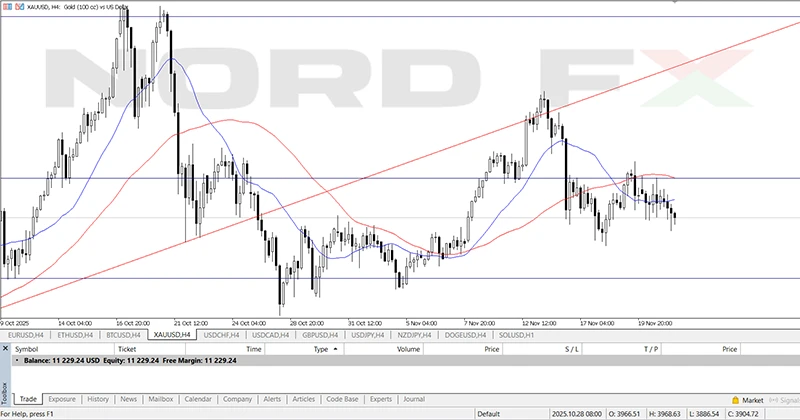Open the History terminal tab
Viewport: 800px width, 420px height.
click(98, 399)
